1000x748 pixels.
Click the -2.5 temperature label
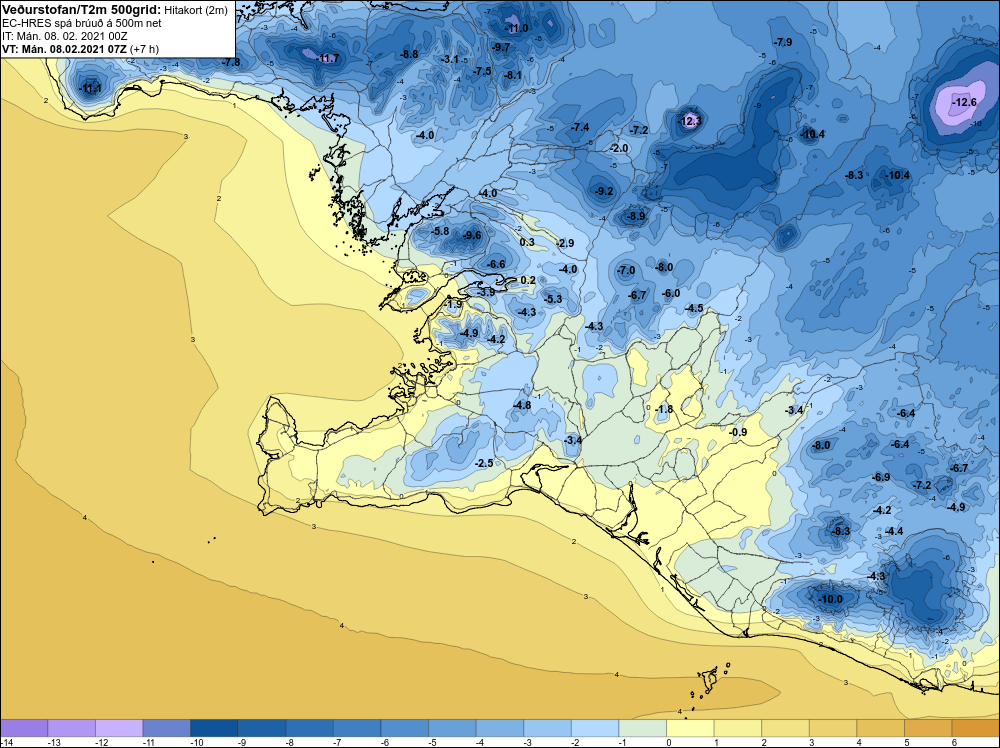(x=484, y=463)
